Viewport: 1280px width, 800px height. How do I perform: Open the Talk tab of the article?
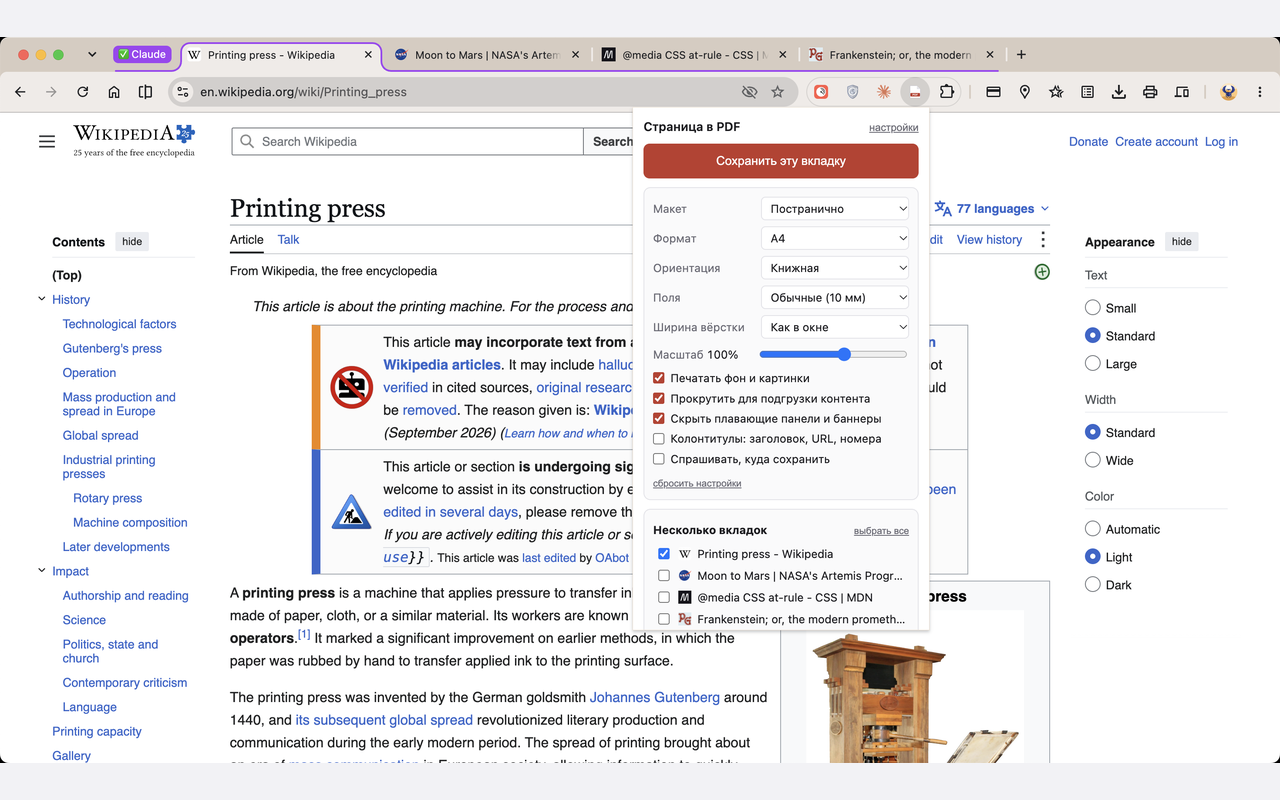[x=288, y=240]
